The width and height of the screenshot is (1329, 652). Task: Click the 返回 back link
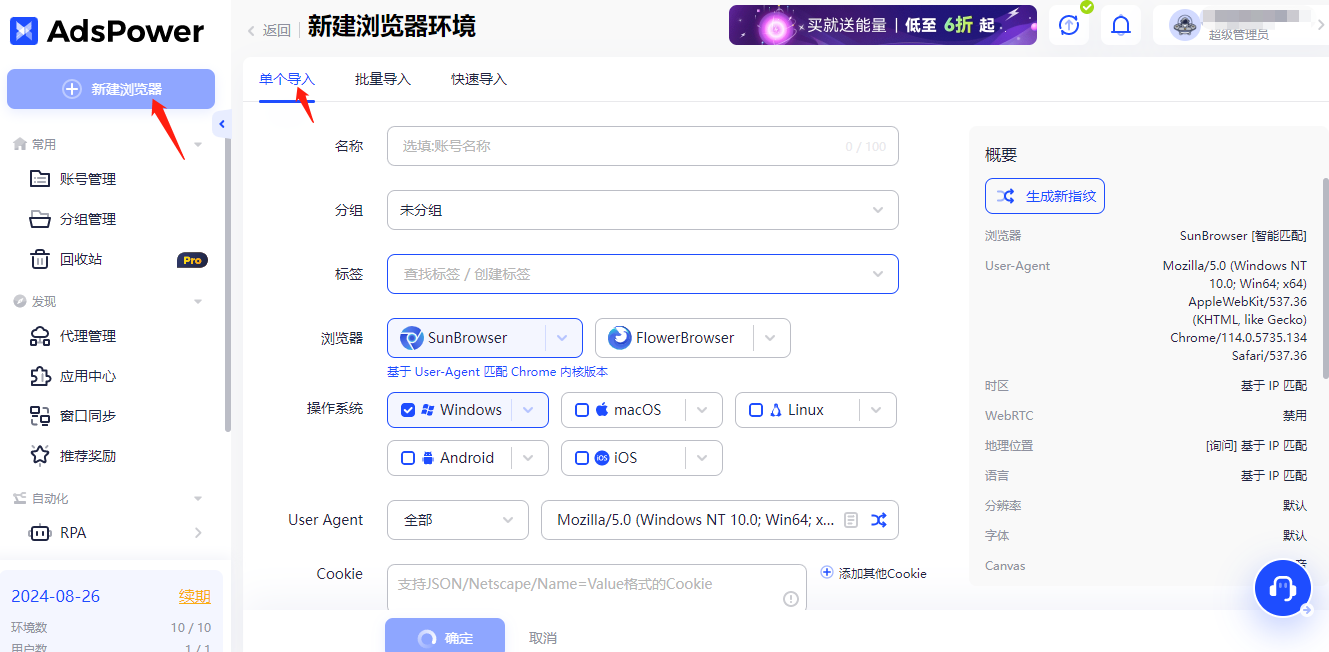pos(277,31)
